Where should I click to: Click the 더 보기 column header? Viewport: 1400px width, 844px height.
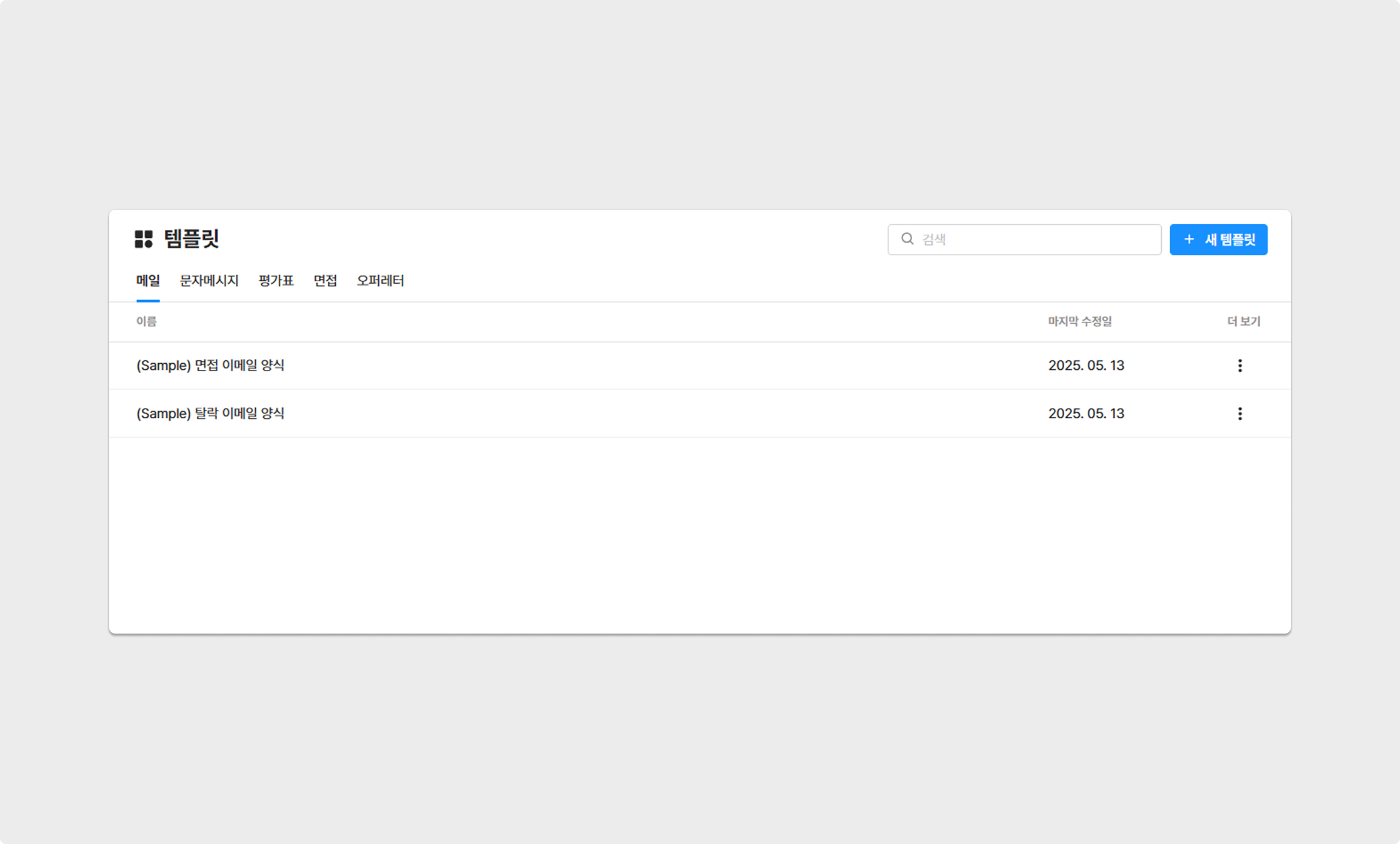(1243, 321)
